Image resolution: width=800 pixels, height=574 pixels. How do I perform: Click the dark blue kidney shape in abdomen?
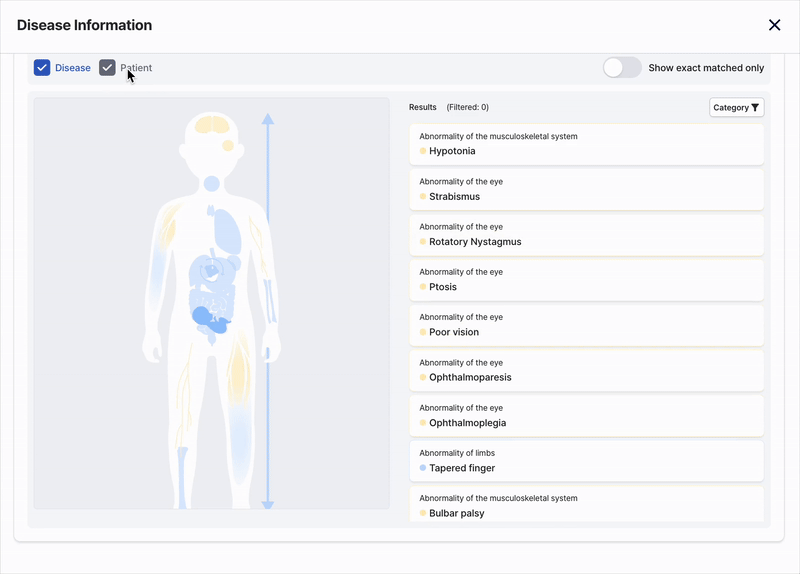click(x=204, y=317)
